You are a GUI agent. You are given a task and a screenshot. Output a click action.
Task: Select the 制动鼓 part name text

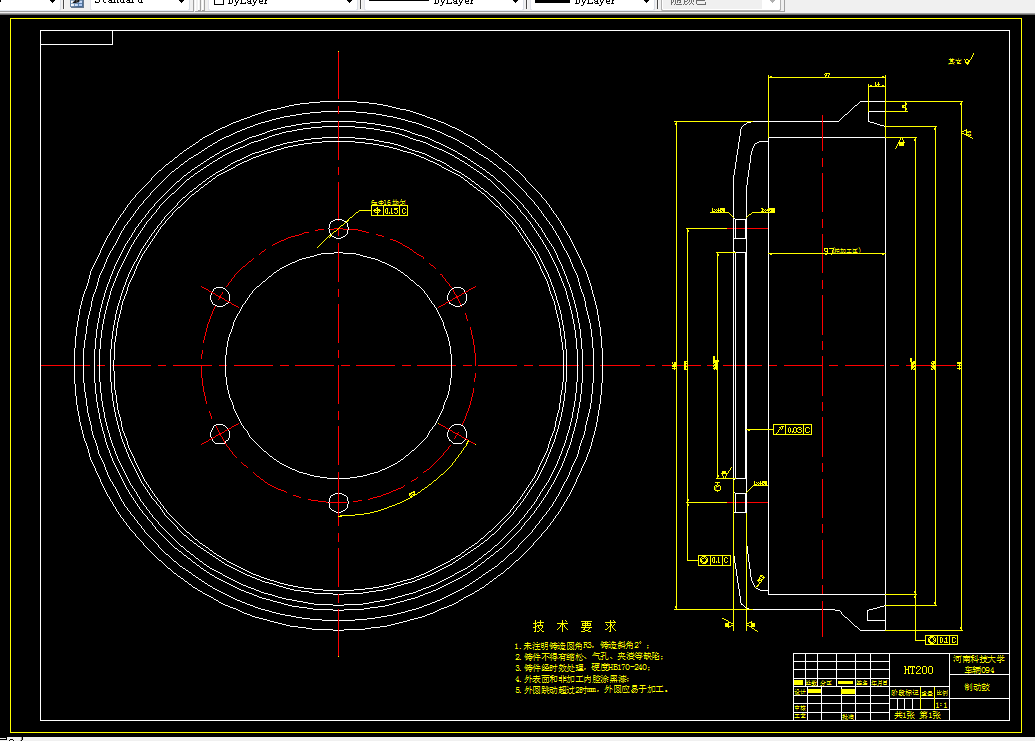[x=977, y=687]
